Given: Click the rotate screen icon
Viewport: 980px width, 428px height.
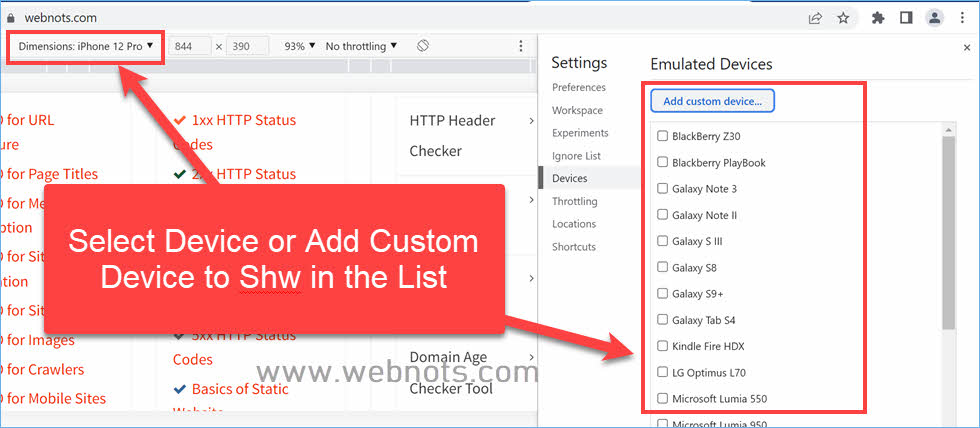Looking at the screenshot, I should [423, 46].
